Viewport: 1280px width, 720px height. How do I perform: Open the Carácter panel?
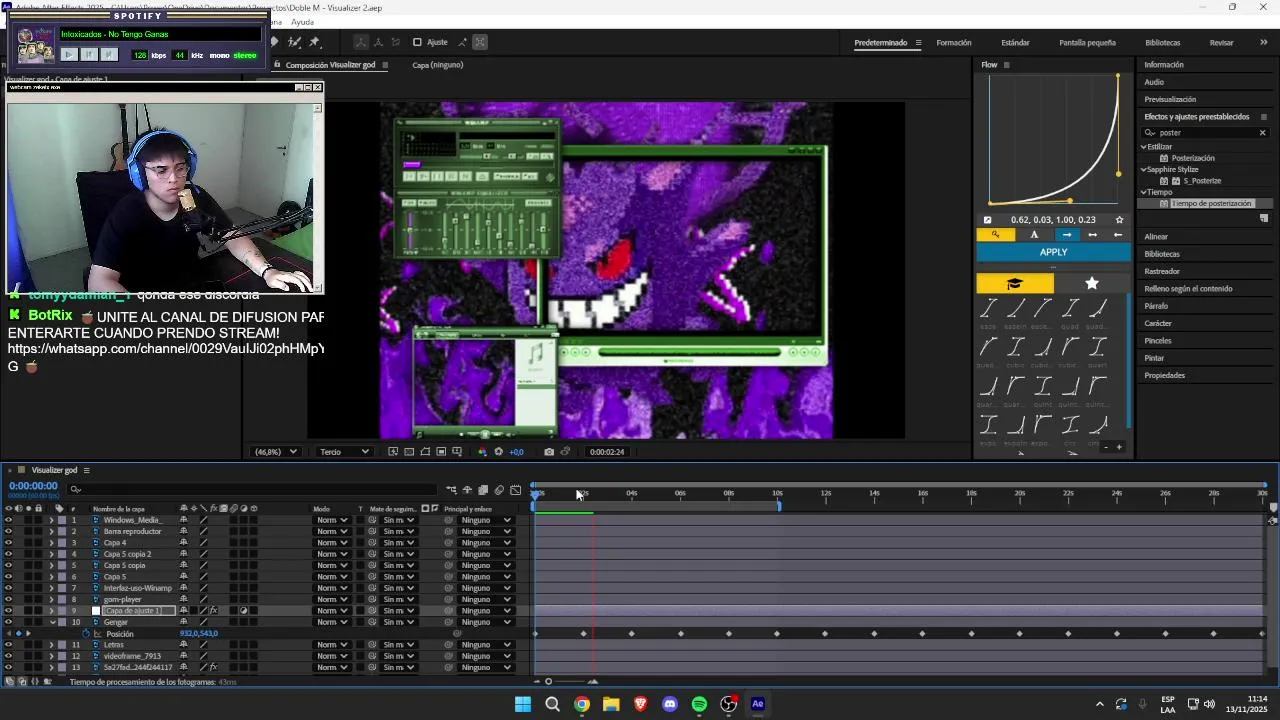pos(1158,323)
